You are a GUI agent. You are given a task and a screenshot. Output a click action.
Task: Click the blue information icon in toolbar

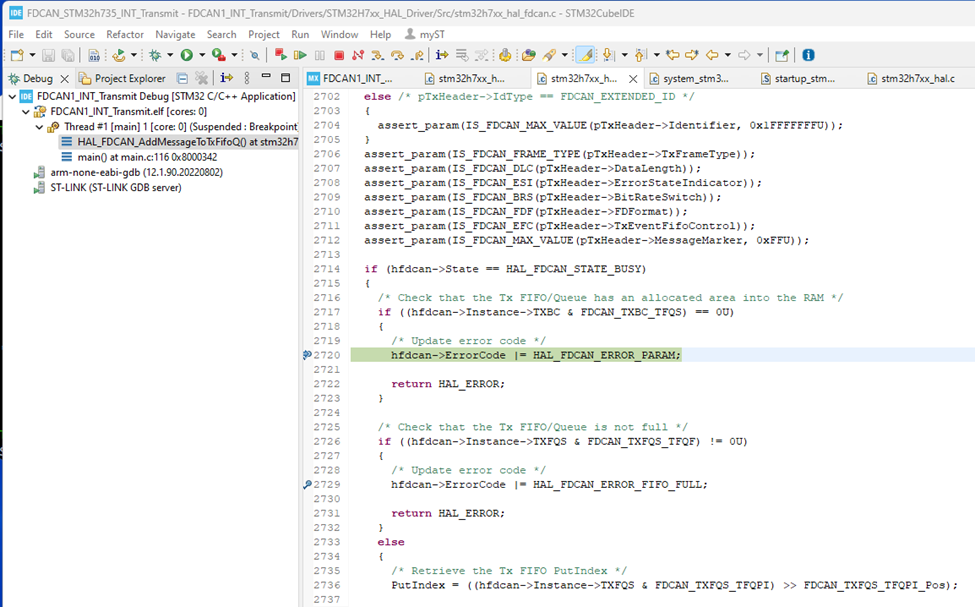(x=808, y=55)
